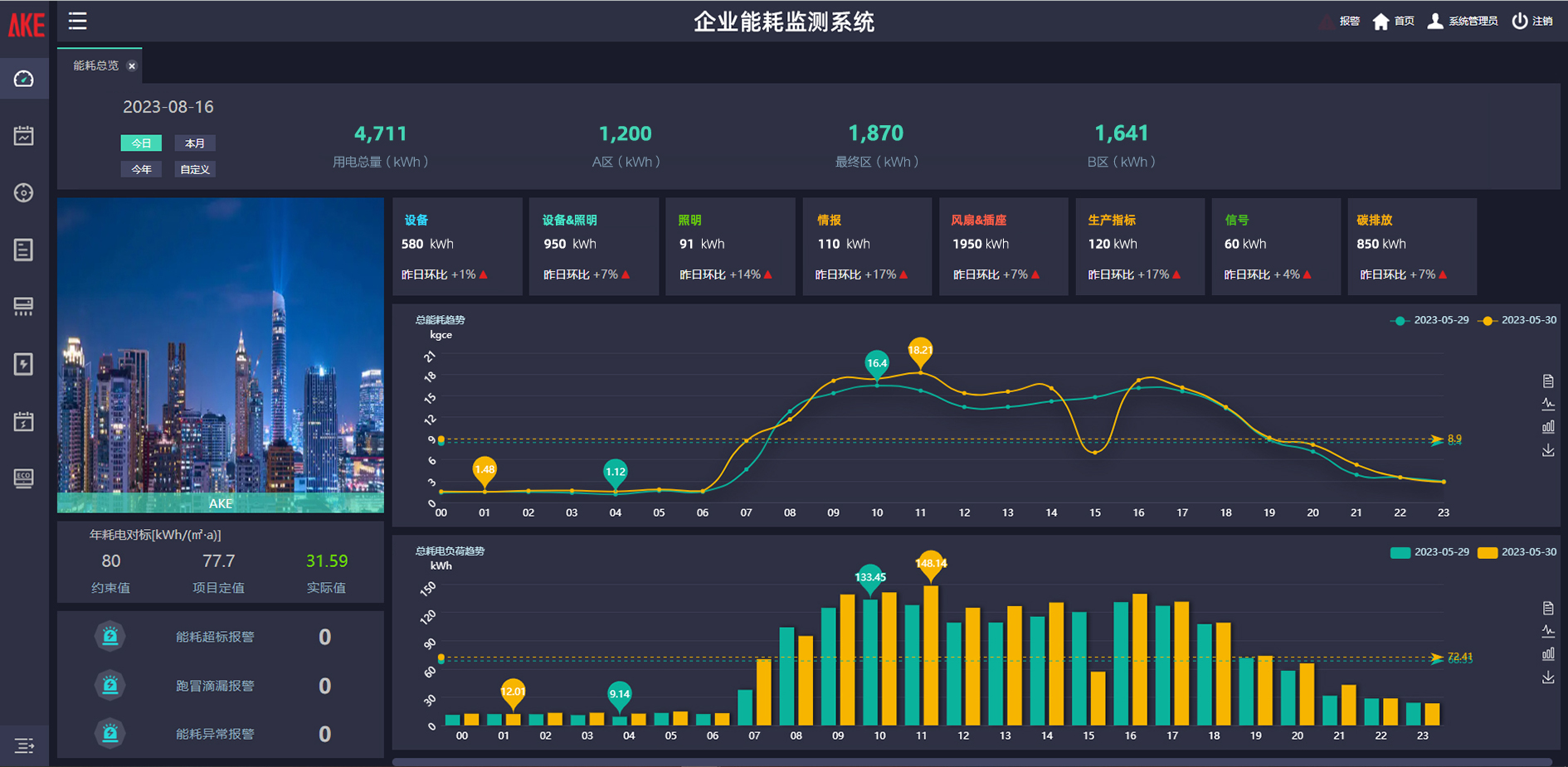Image resolution: width=1568 pixels, height=767 pixels.
Task: Open the air conditioner icon in sidebar
Action: [x=24, y=307]
